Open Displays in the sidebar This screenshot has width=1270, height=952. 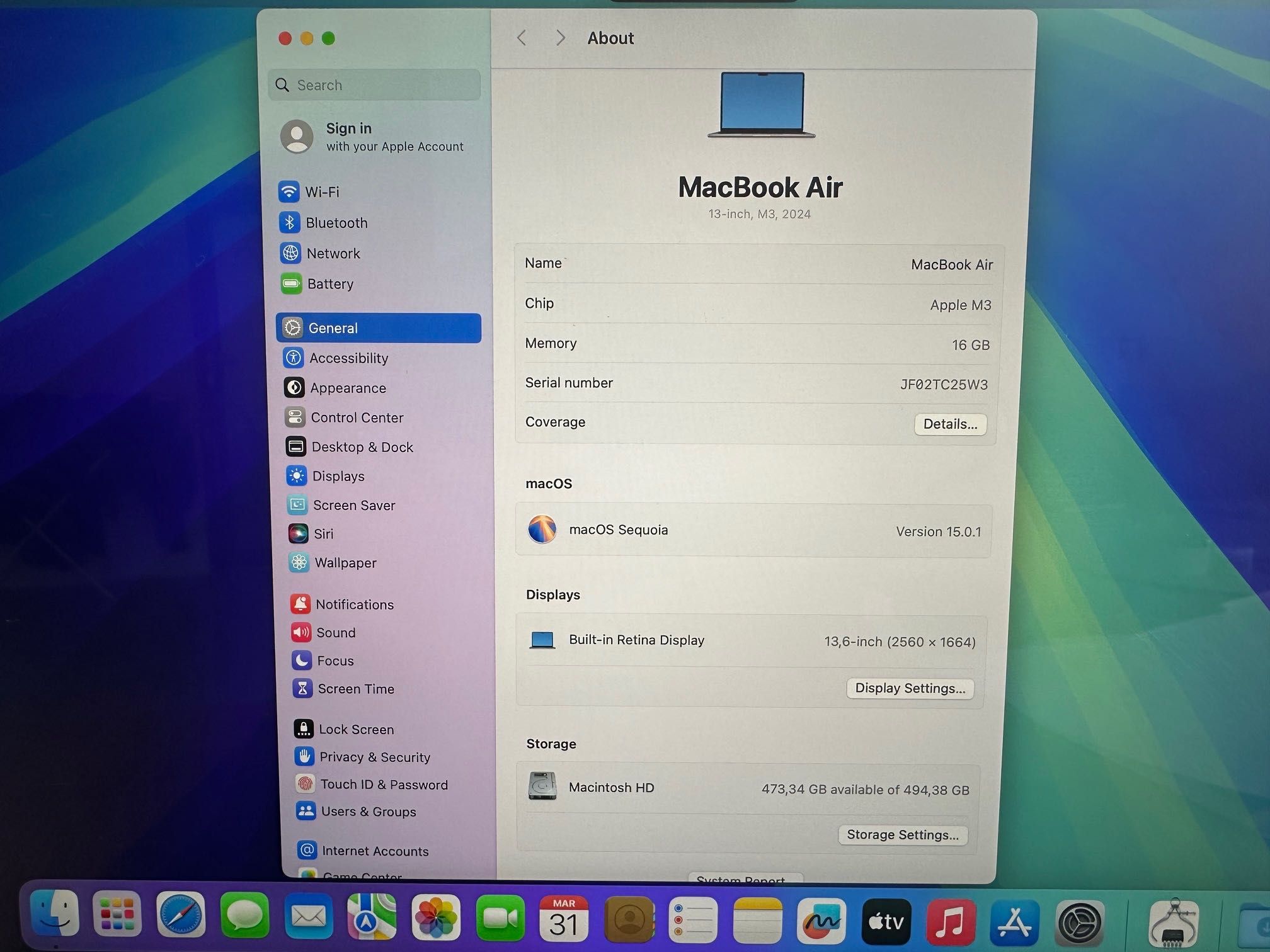pyautogui.click(x=326, y=476)
